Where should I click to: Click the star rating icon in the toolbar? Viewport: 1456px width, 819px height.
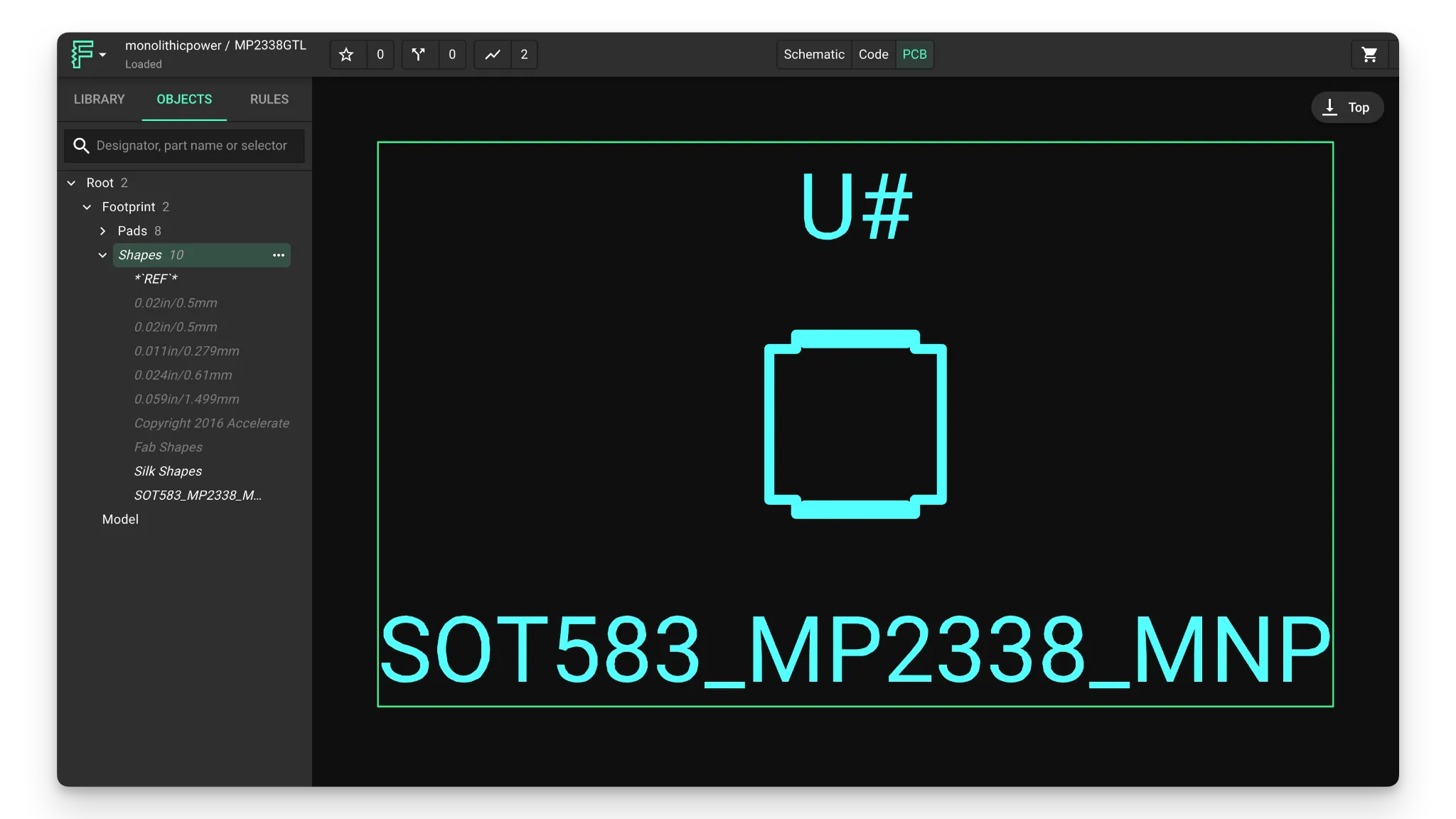point(346,54)
